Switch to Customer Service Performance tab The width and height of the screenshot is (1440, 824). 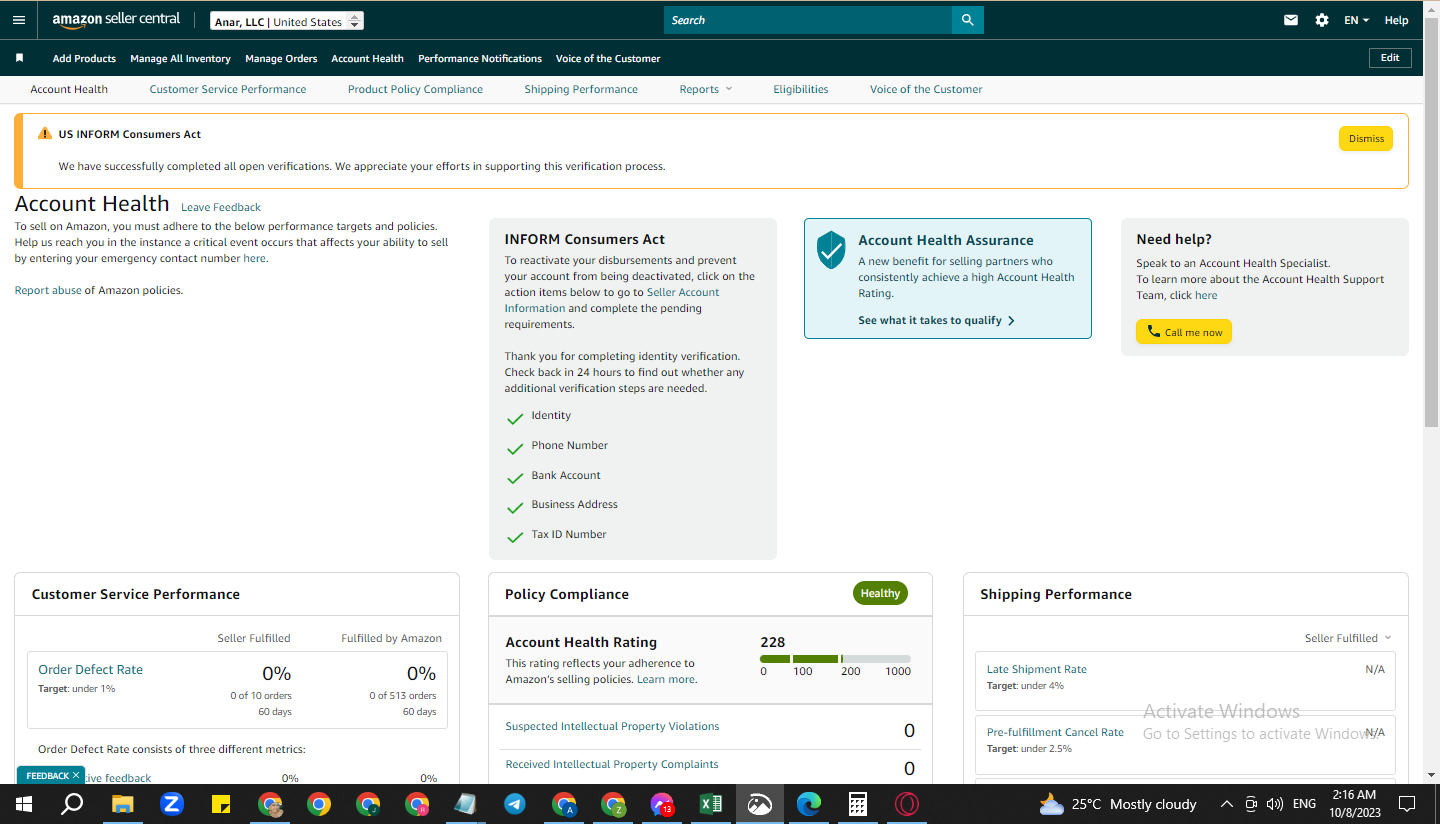pyautogui.click(x=228, y=89)
